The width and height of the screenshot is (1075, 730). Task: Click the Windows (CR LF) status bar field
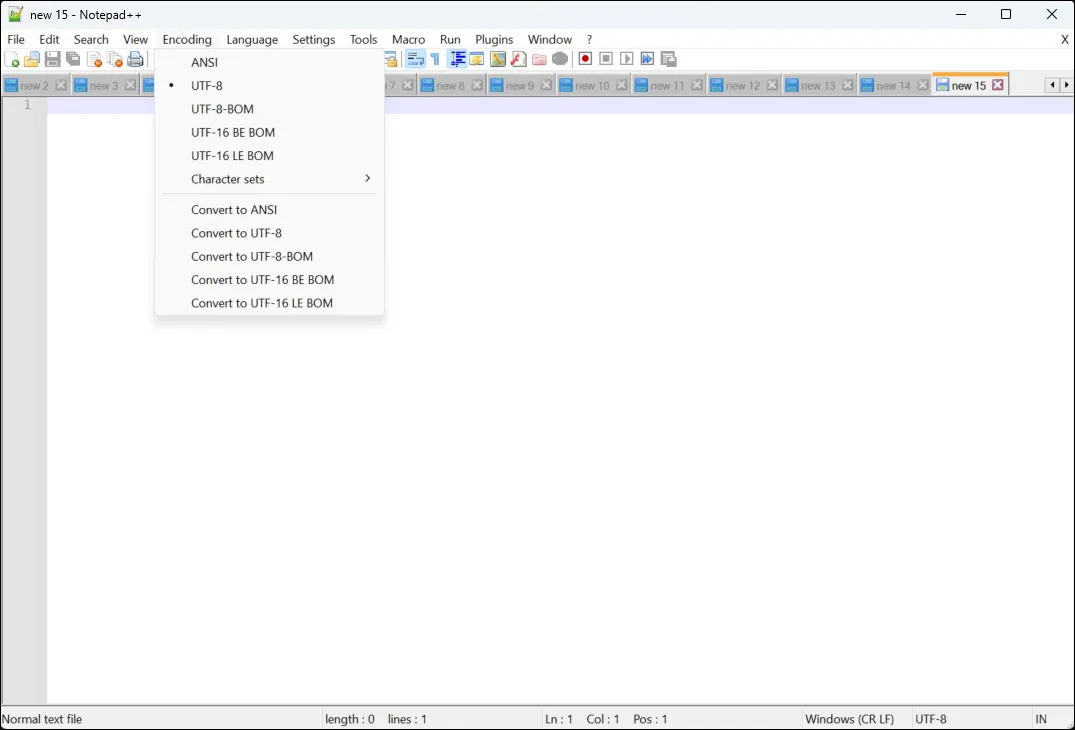pyautogui.click(x=849, y=719)
